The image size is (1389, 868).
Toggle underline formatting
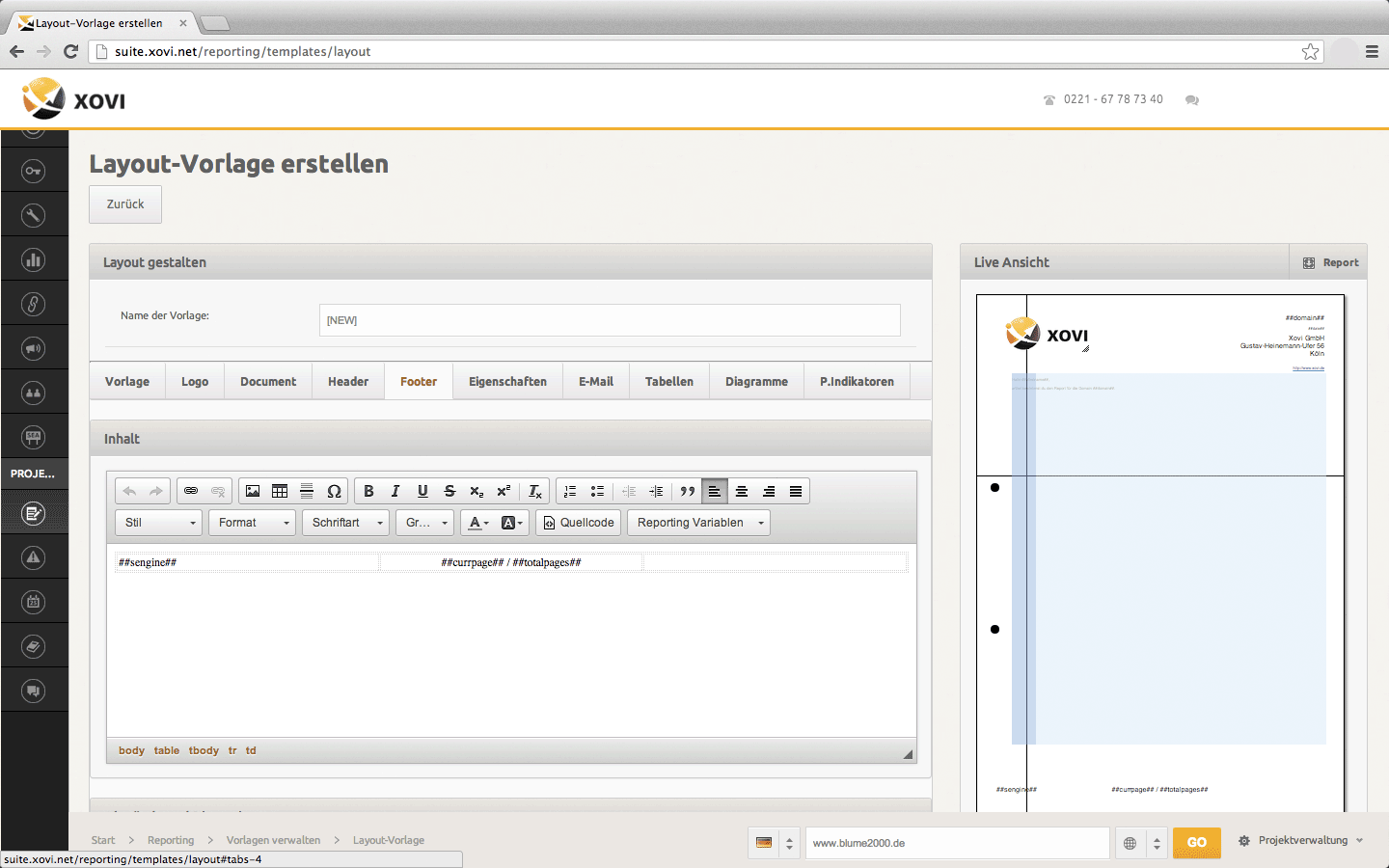(x=422, y=491)
